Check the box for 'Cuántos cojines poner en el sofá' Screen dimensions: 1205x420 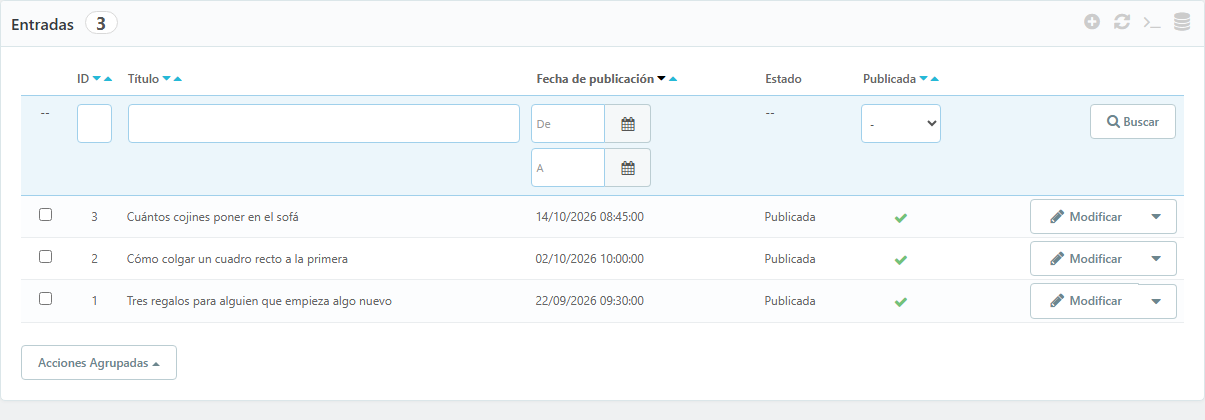point(45,215)
